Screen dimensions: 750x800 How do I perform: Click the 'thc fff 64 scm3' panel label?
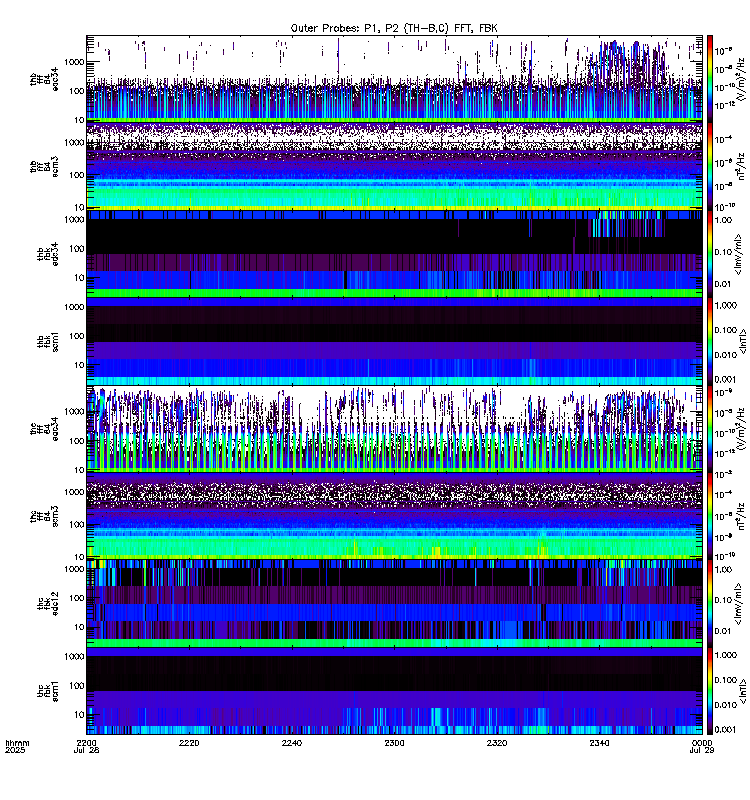tap(44, 516)
